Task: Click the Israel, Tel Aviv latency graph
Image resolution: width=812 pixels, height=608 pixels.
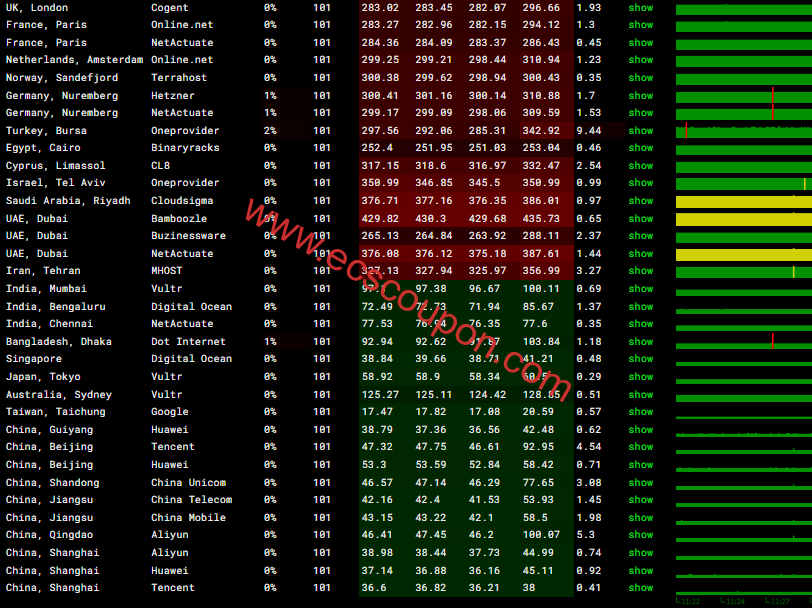Action: (x=744, y=183)
